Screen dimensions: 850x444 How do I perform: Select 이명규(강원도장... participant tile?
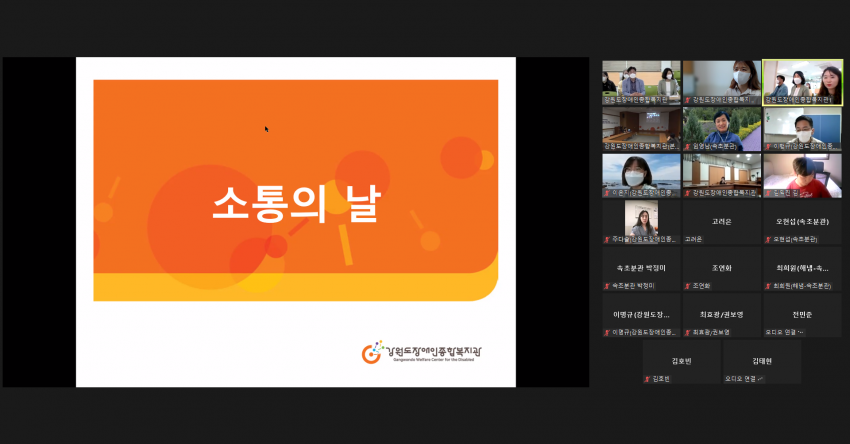point(641,315)
